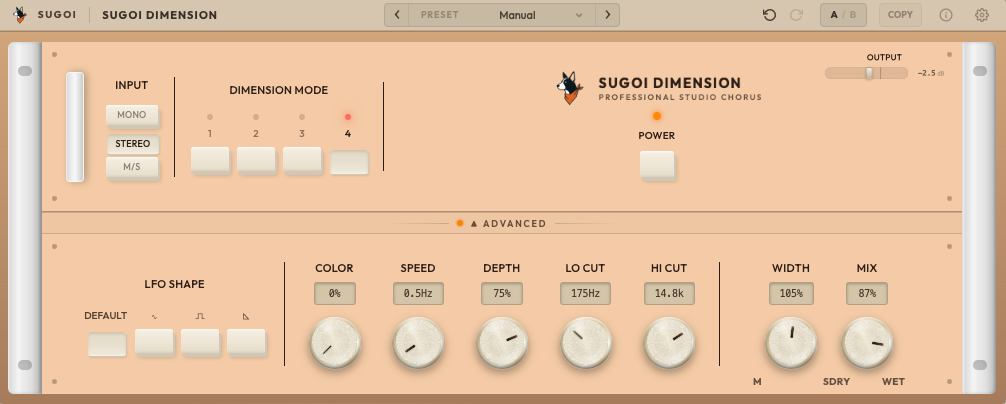Toggle the Power button
Viewport: 1006px width, 404px height.
pos(657,165)
